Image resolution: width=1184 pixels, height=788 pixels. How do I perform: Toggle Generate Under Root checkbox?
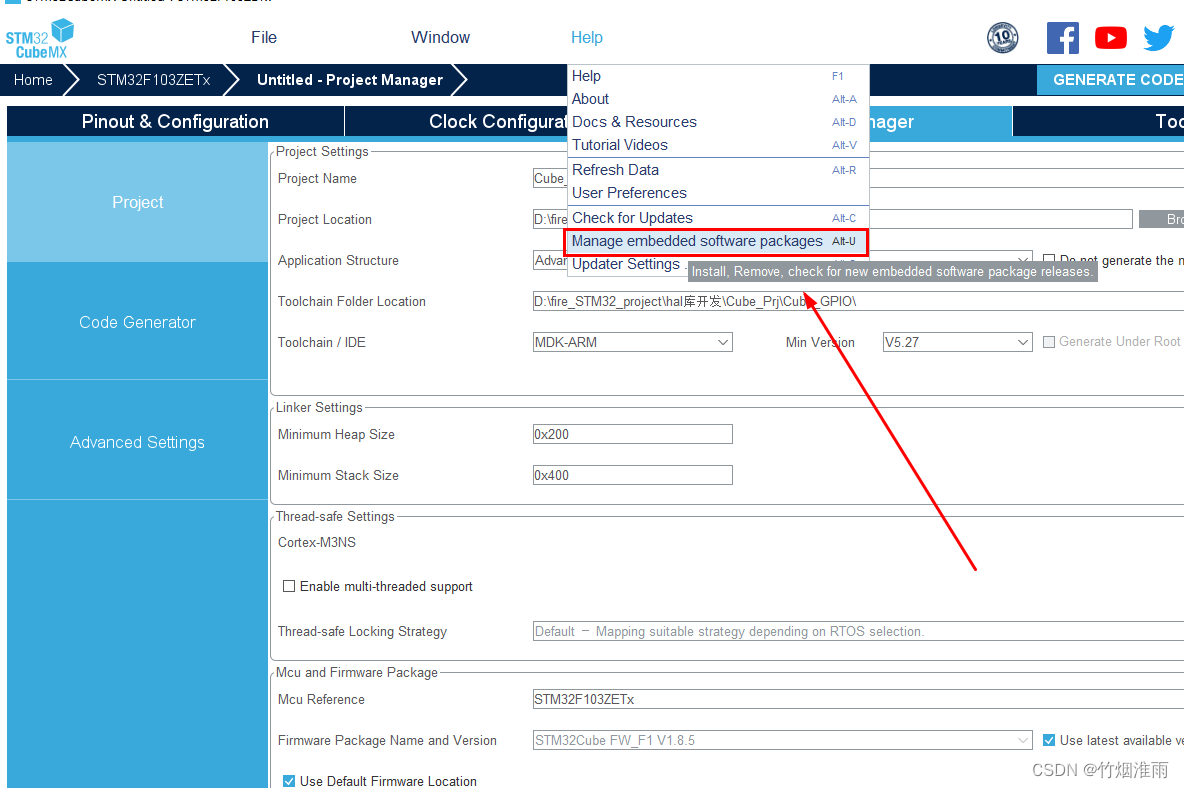[1049, 342]
